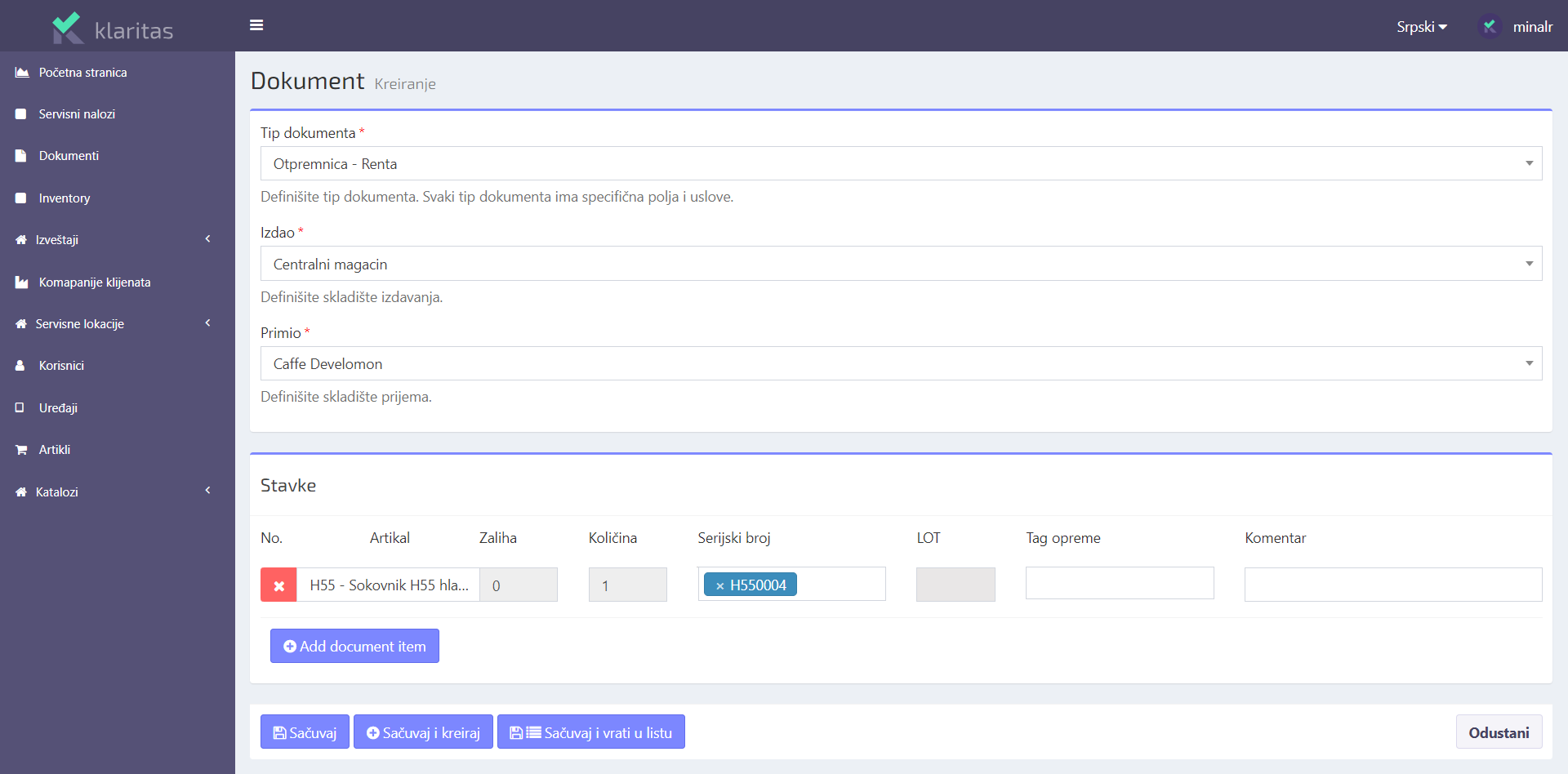Screen dimensions: 1568x774
Task: Remove the H55 item row with red X
Action: [x=278, y=585]
